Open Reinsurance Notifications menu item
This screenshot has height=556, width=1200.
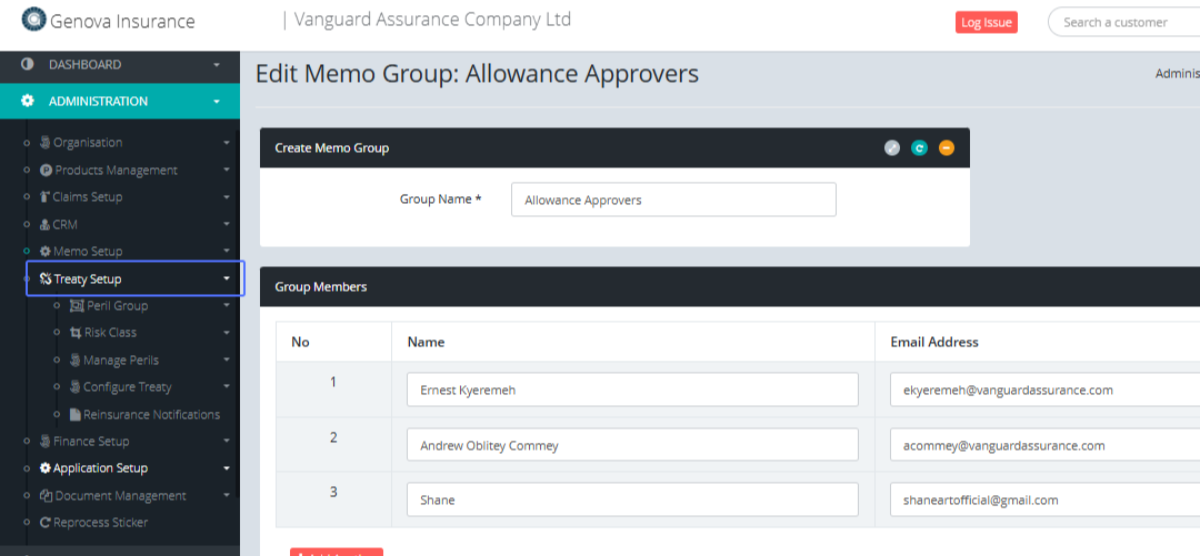(151, 415)
